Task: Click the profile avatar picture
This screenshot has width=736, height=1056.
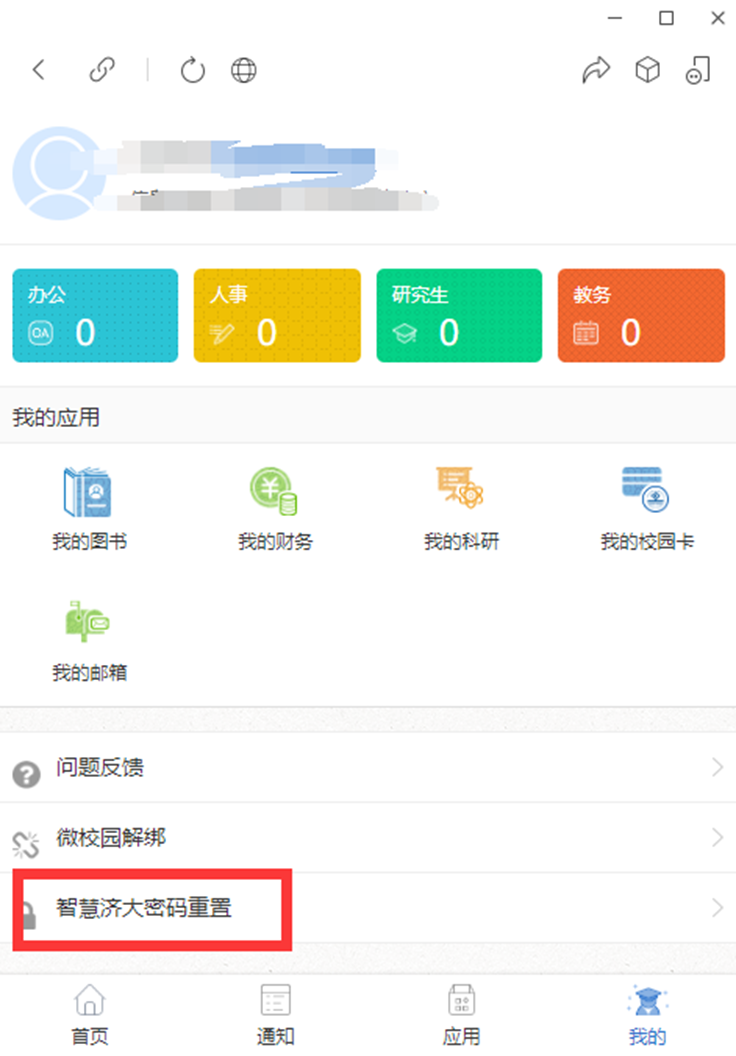Action: coord(54,174)
